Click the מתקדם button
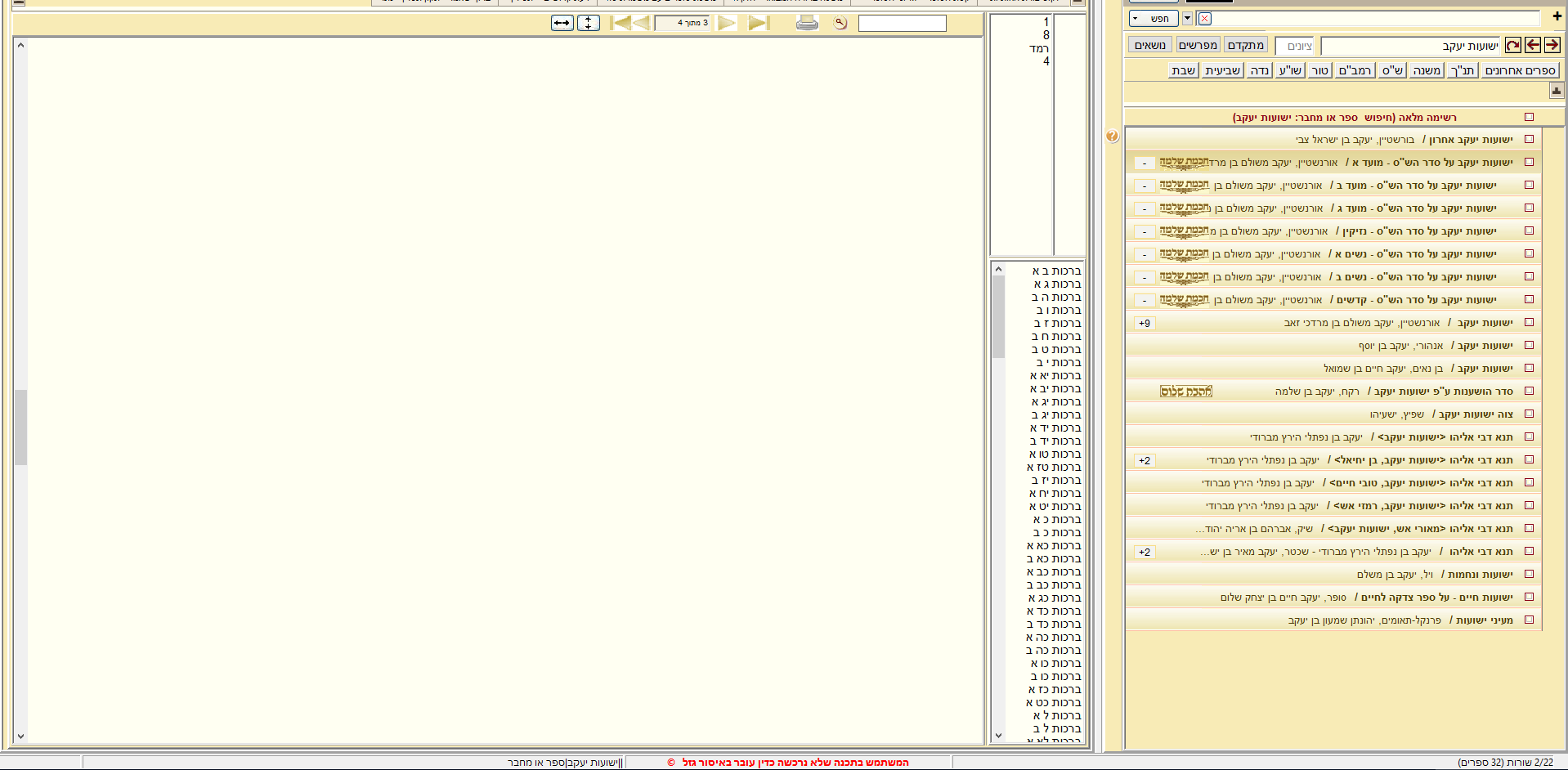Screen dimensions: 1568x770 tap(1246, 45)
